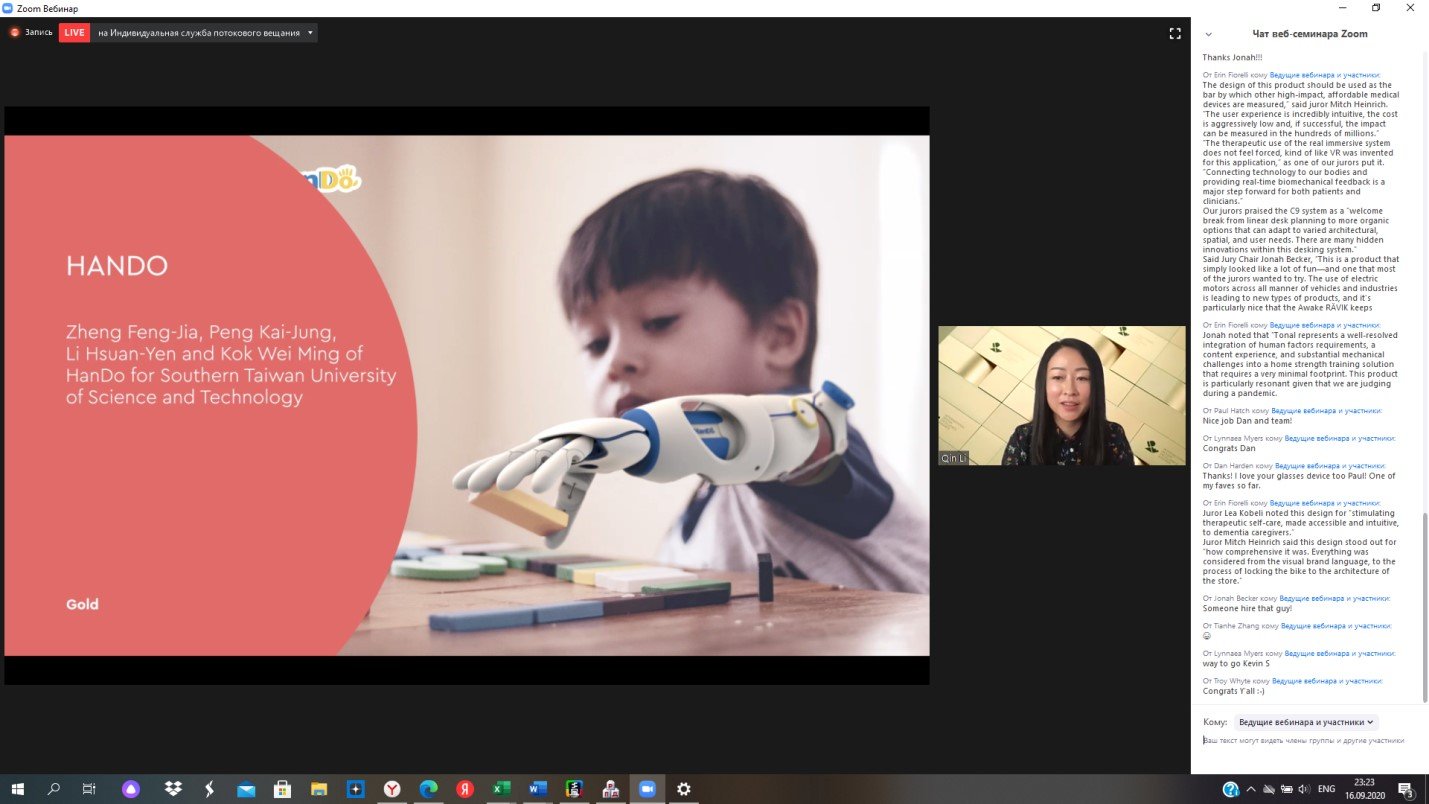
Task: Click chat message 'Nice job Dan and team!'
Action: [x=1245, y=420]
